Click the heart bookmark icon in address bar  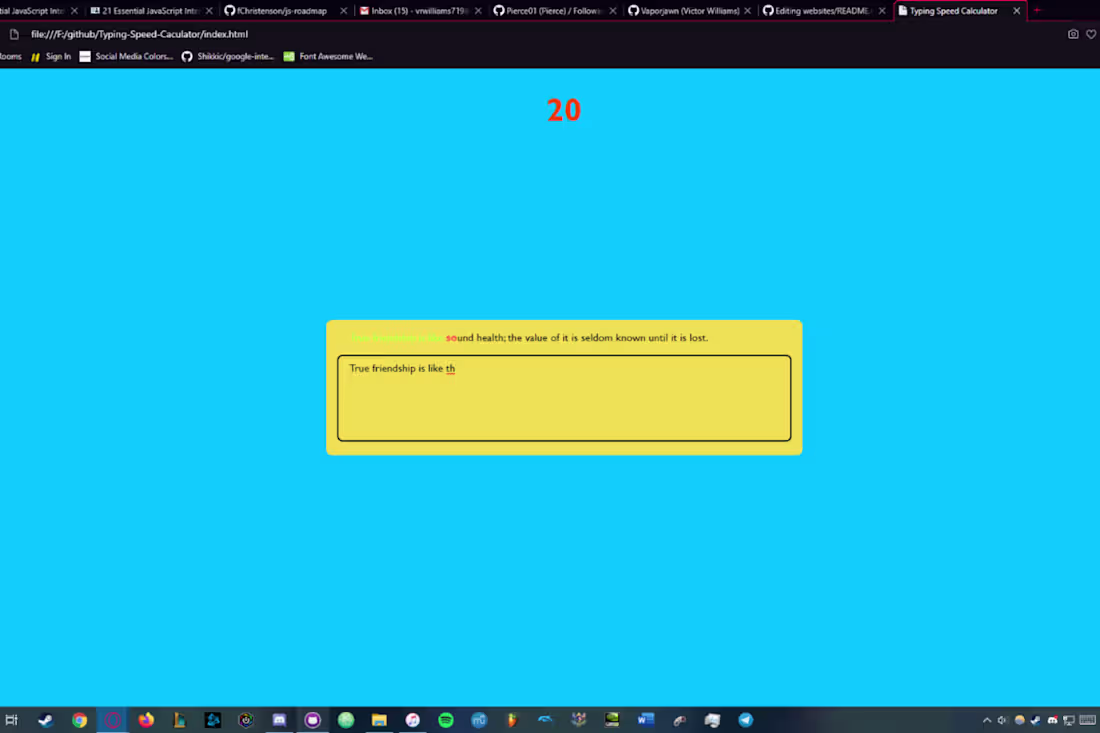[x=1091, y=34]
